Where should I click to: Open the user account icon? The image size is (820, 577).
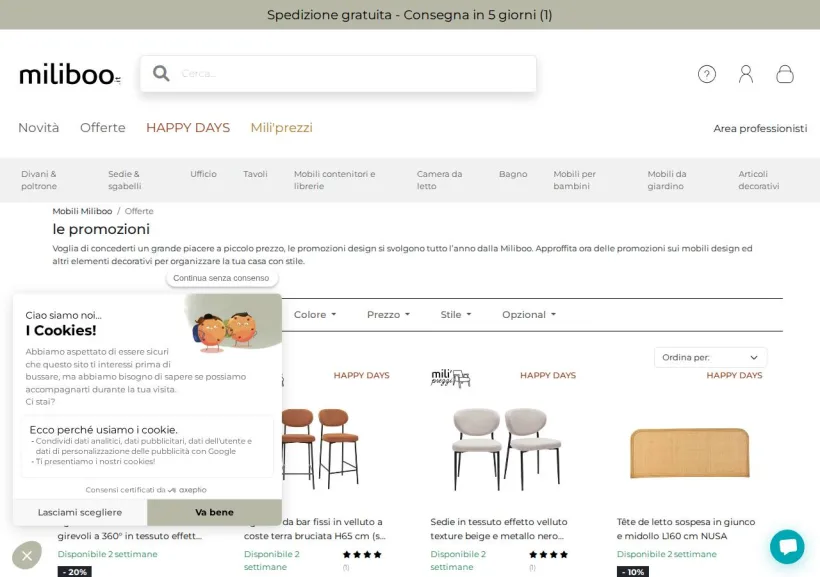pos(746,74)
